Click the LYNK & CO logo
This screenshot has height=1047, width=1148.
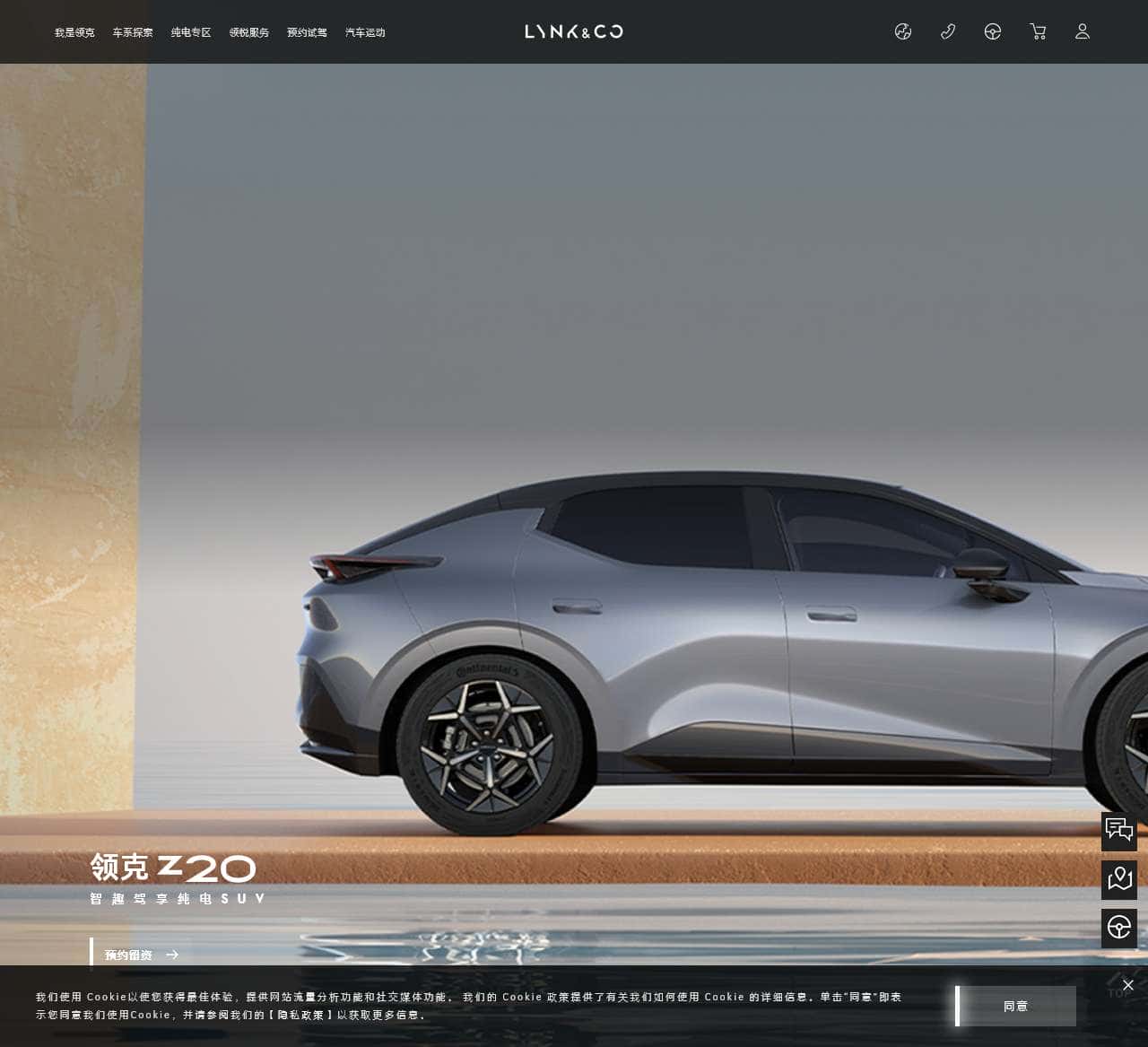tap(574, 31)
